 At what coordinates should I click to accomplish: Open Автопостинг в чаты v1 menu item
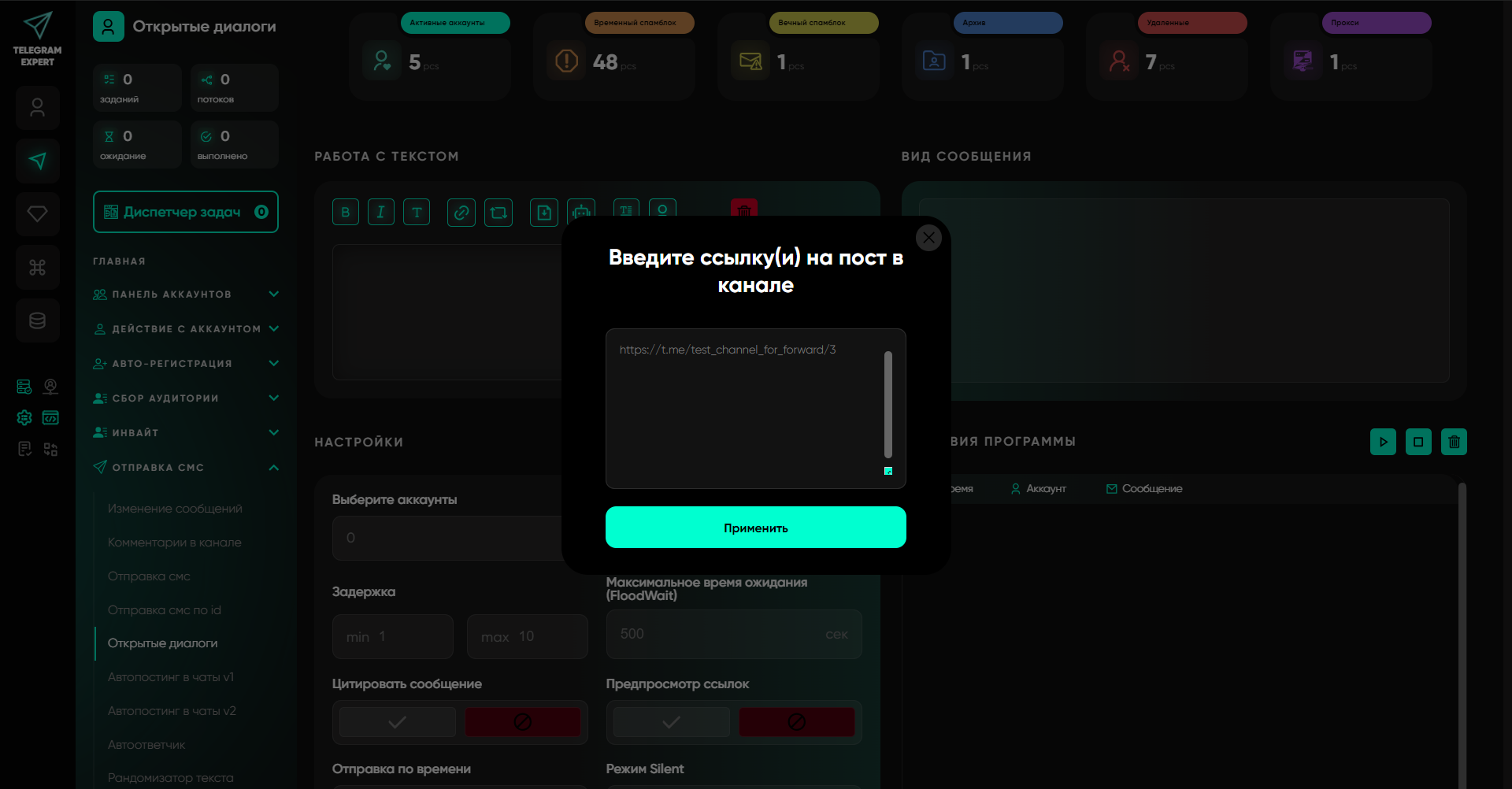click(x=171, y=677)
